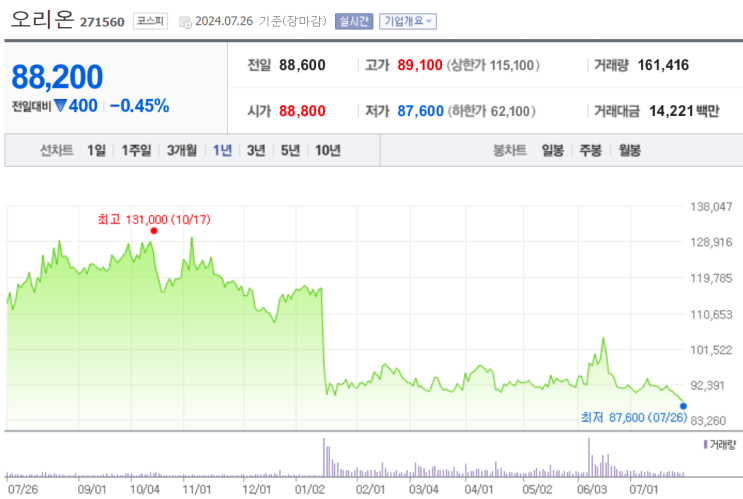Viewport: 743px width, 499px height.
Task: Click the stock code 271560
Action: pos(102,22)
